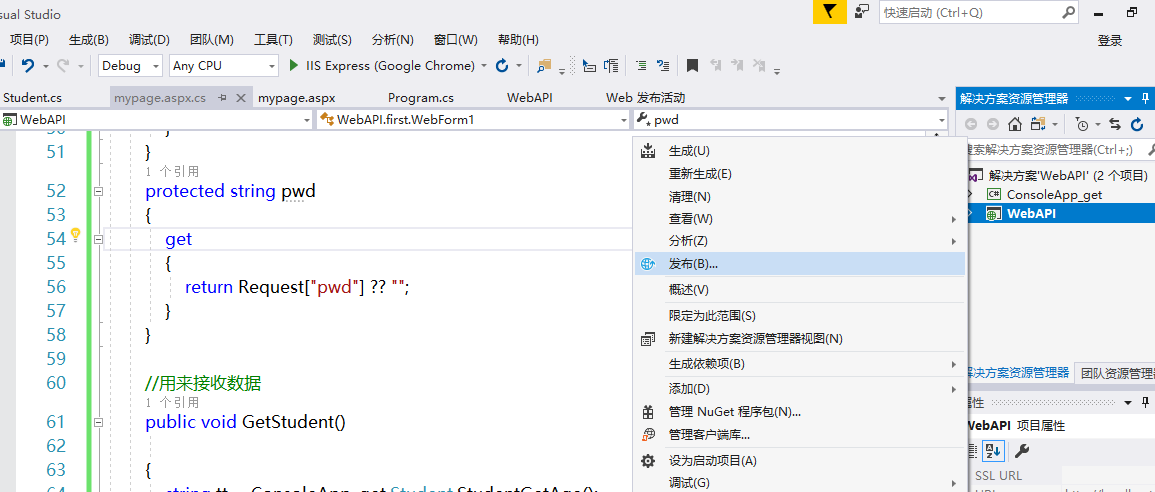Click the toggle bookmark icon

click(x=692, y=66)
